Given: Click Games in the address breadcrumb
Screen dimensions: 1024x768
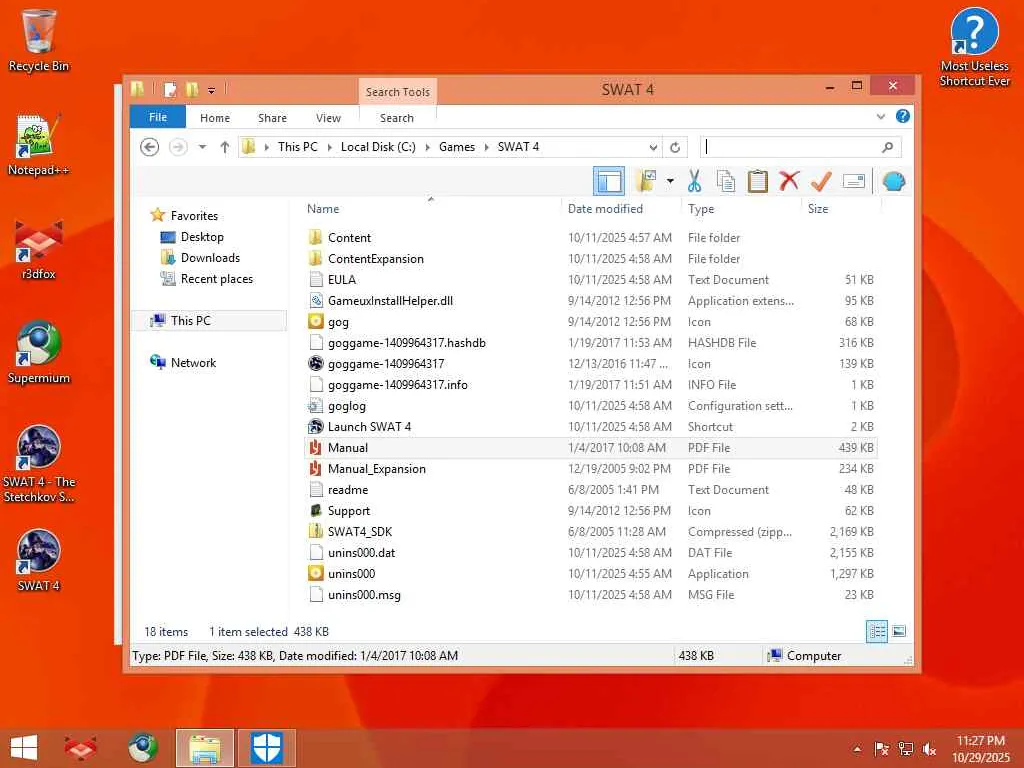Looking at the screenshot, I should click(456, 147).
